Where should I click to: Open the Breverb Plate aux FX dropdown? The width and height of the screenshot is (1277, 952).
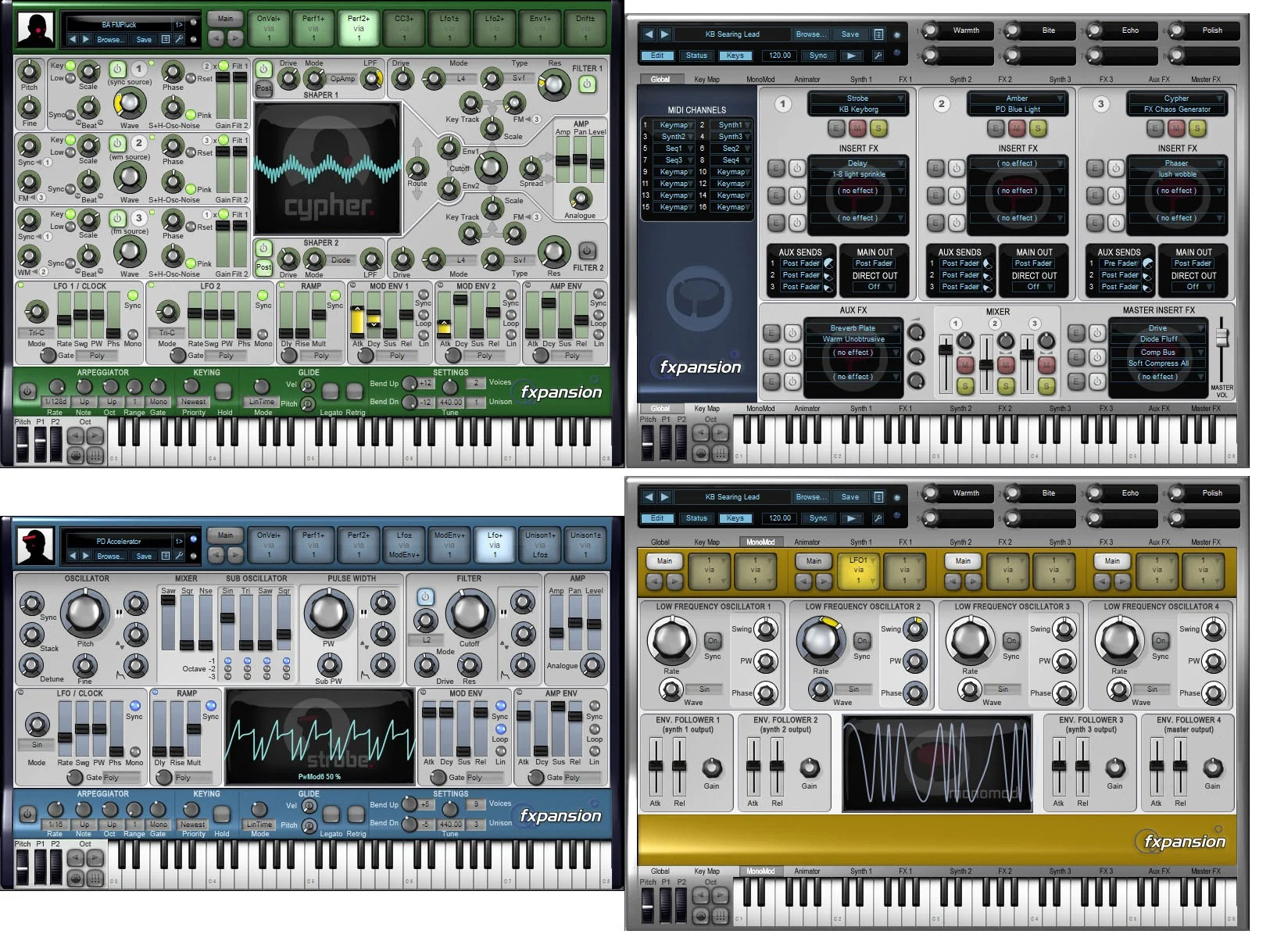point(853,328)
